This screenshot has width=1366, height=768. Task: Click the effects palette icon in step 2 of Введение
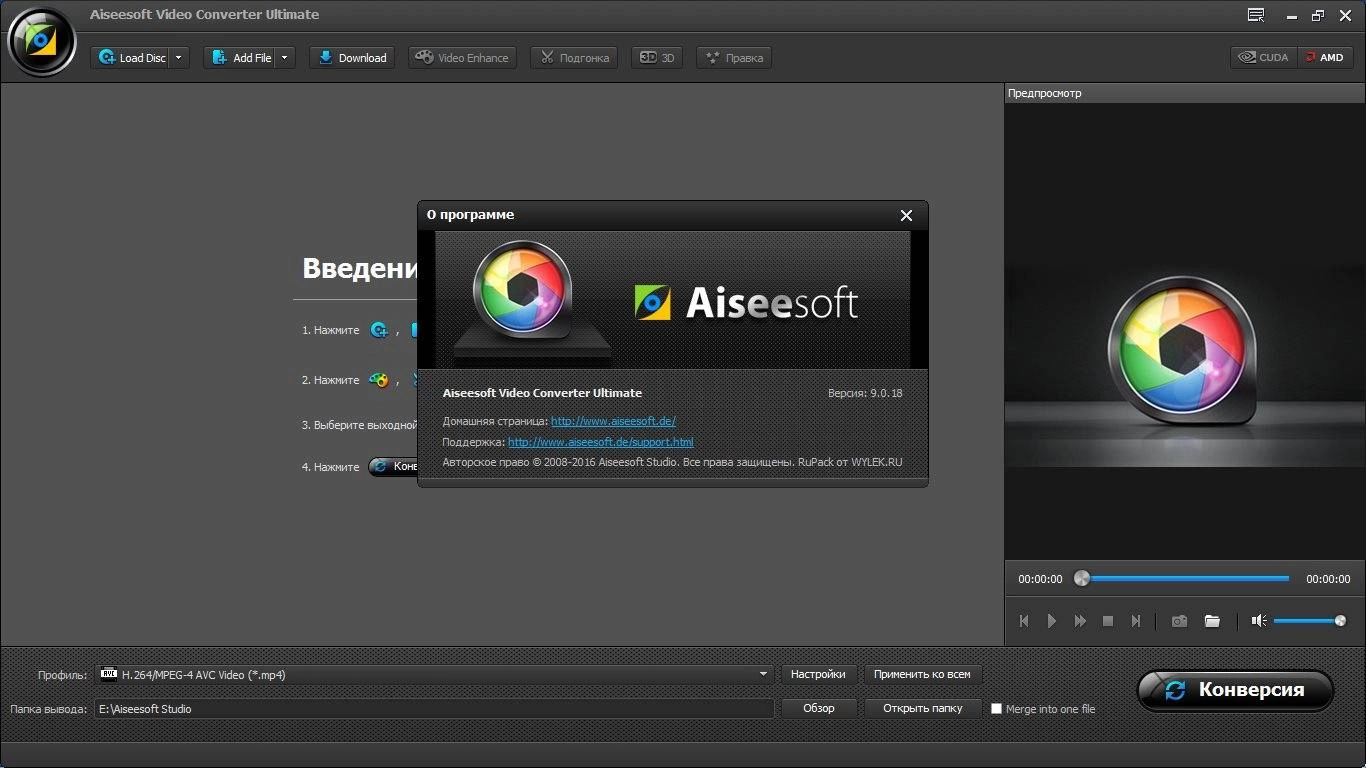pos(379,380)
